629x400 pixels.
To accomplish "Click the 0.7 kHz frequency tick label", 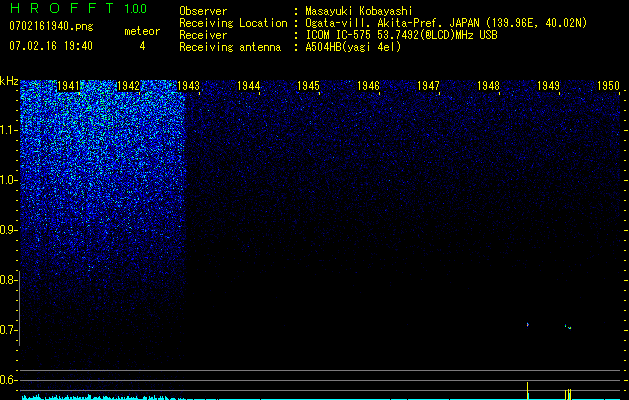I will (x=8, y=330).
